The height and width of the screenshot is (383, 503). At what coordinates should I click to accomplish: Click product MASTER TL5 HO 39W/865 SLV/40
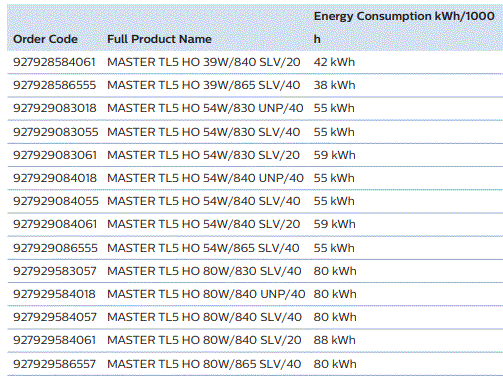[x=203, y=85]
